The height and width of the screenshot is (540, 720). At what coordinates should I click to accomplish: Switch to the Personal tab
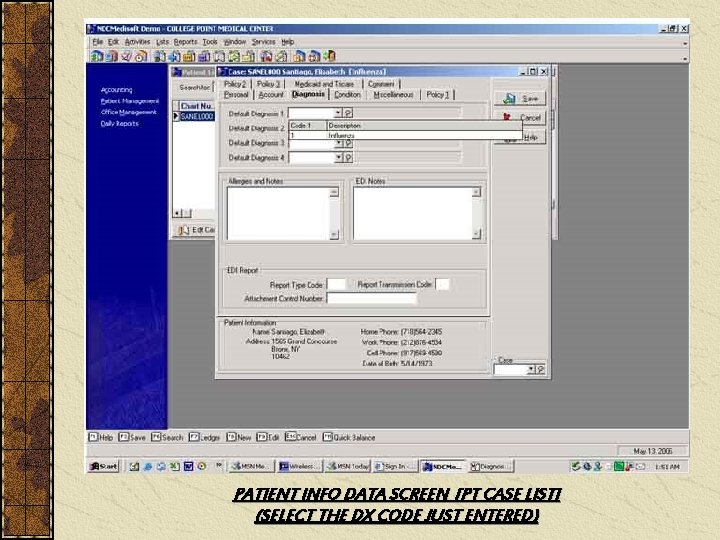coord(236,94)
